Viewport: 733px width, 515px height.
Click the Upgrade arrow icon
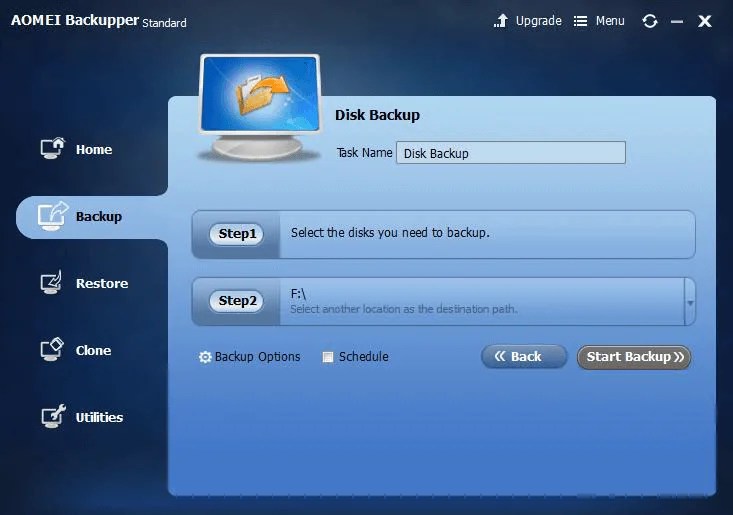(x=501, y=21)
